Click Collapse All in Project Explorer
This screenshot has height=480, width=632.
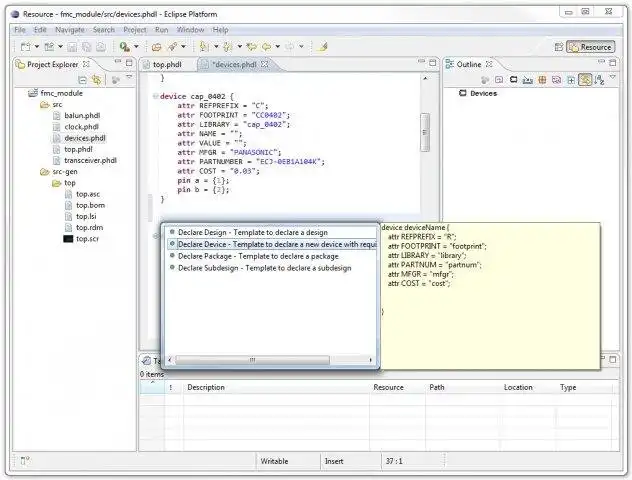(83, 79)
